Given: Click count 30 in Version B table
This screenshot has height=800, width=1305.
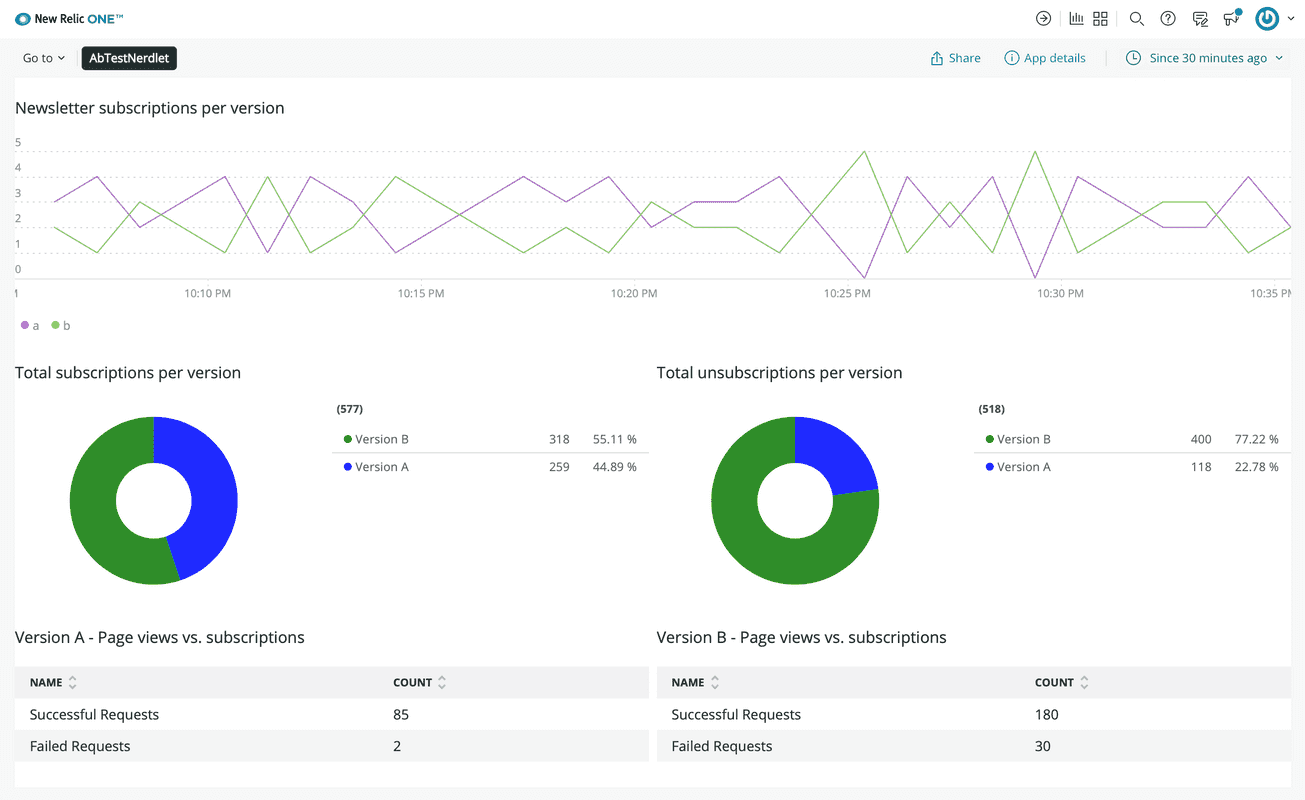Looking at the screenshot, I should pos(1043,746).
